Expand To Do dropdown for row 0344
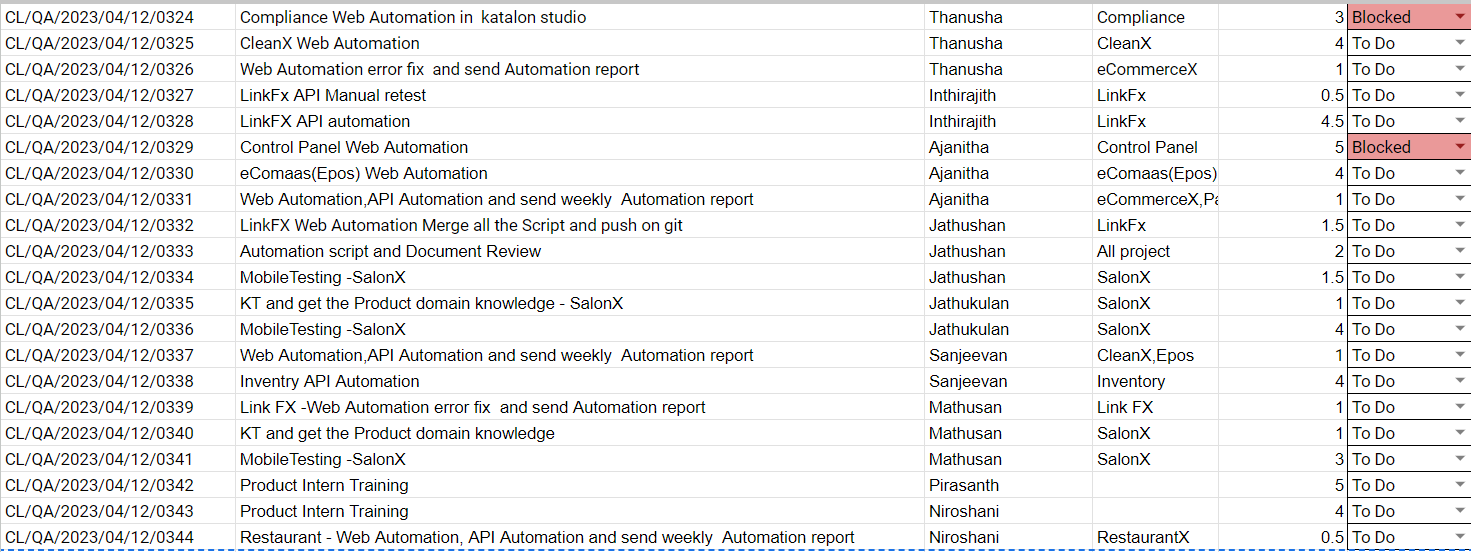Screen dimensions: 1471x552 click(1460, 537)
